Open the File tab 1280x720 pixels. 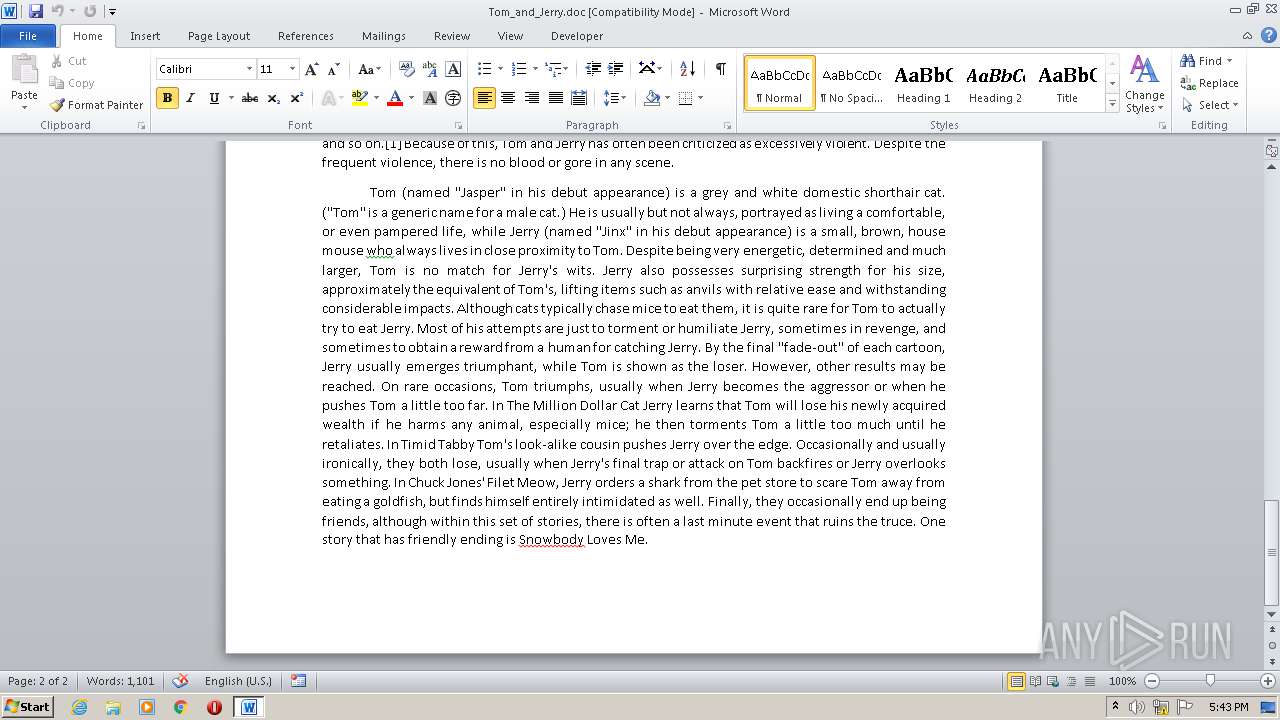(28, 36)
